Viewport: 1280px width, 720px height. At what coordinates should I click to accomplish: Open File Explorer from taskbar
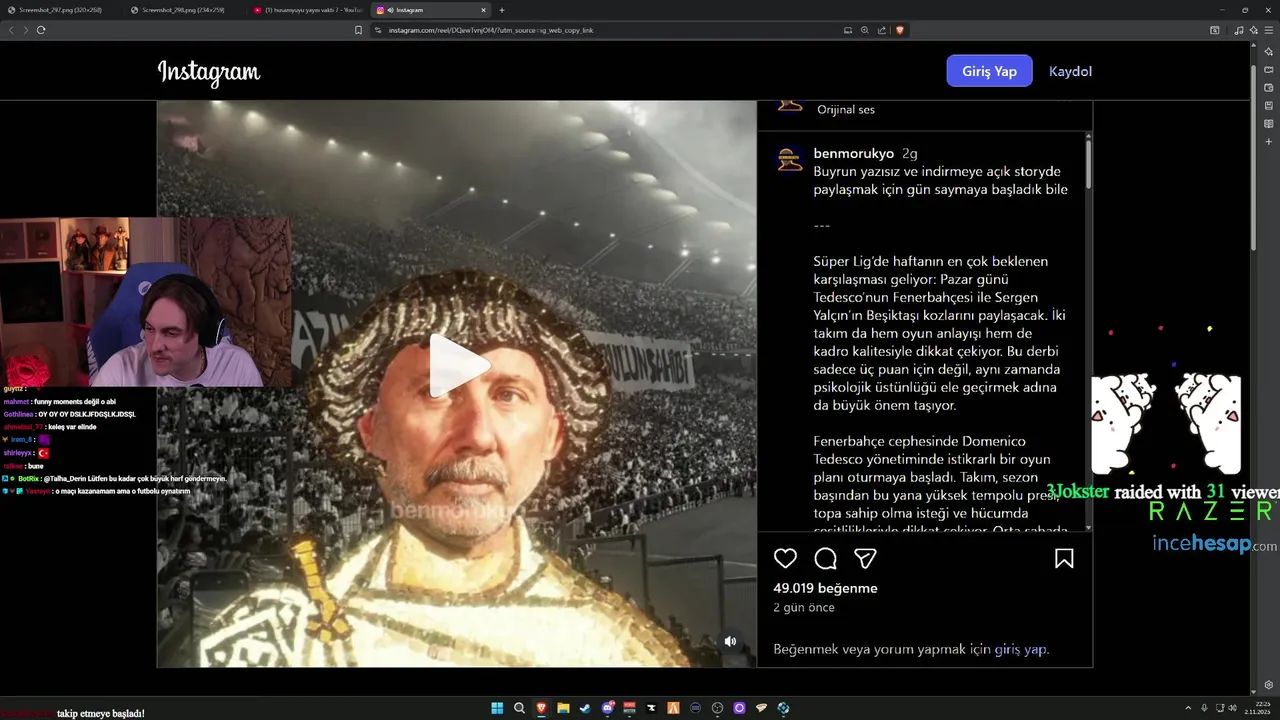563,708
